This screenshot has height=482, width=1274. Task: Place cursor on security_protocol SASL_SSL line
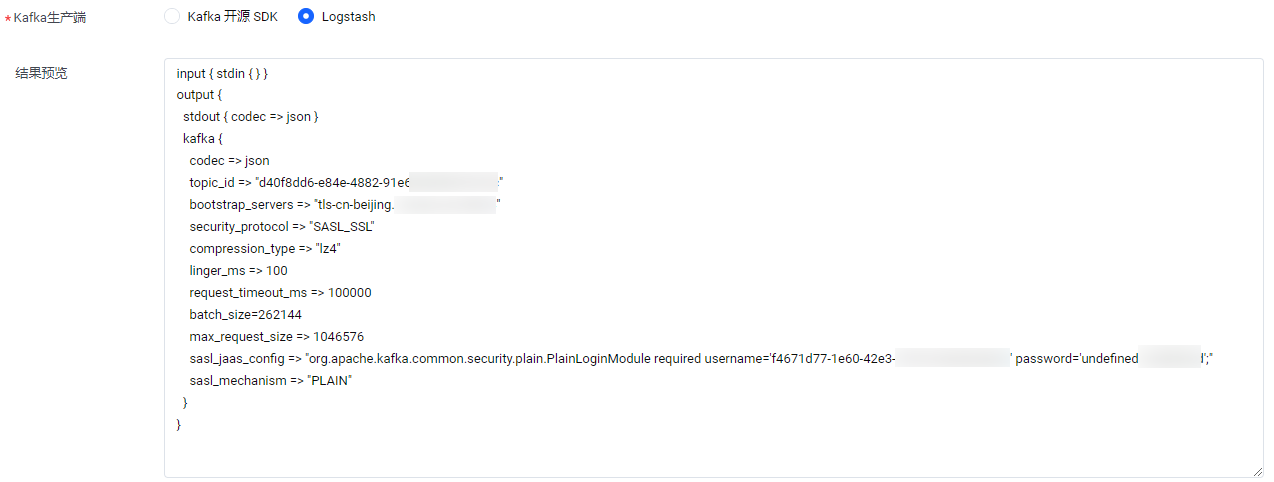(282, 227)
